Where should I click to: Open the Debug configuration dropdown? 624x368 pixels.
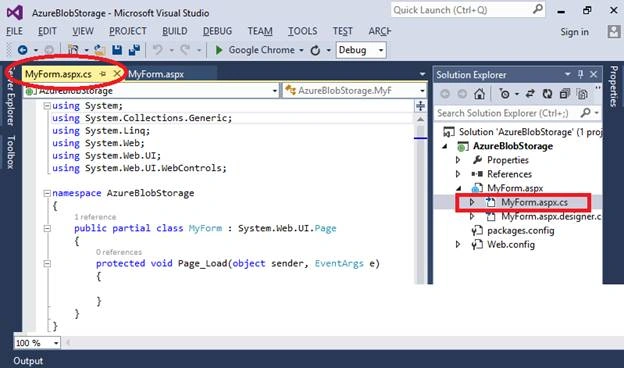coord(381,50)
